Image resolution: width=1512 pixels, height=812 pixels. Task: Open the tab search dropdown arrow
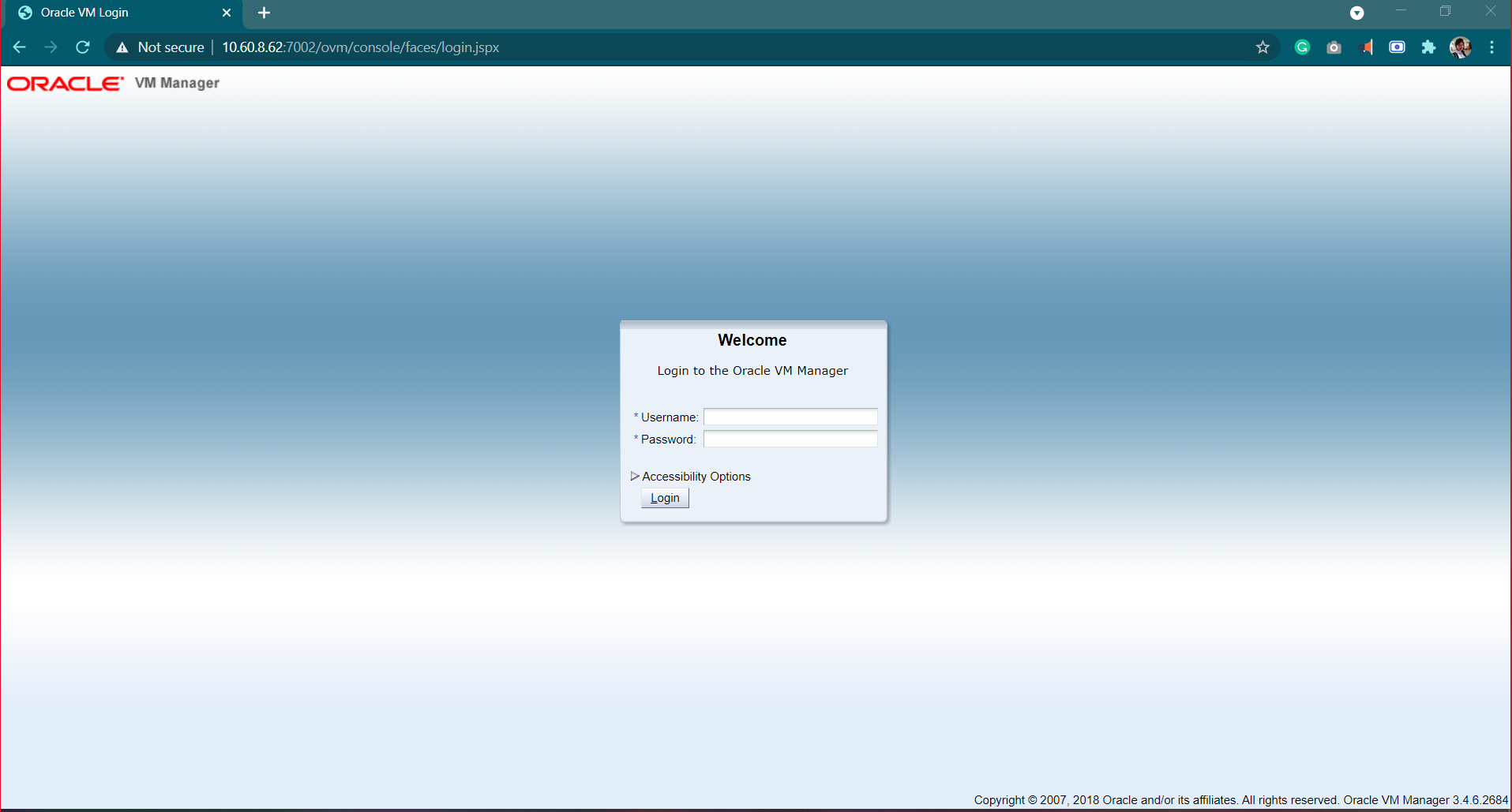coord(1356,13)
